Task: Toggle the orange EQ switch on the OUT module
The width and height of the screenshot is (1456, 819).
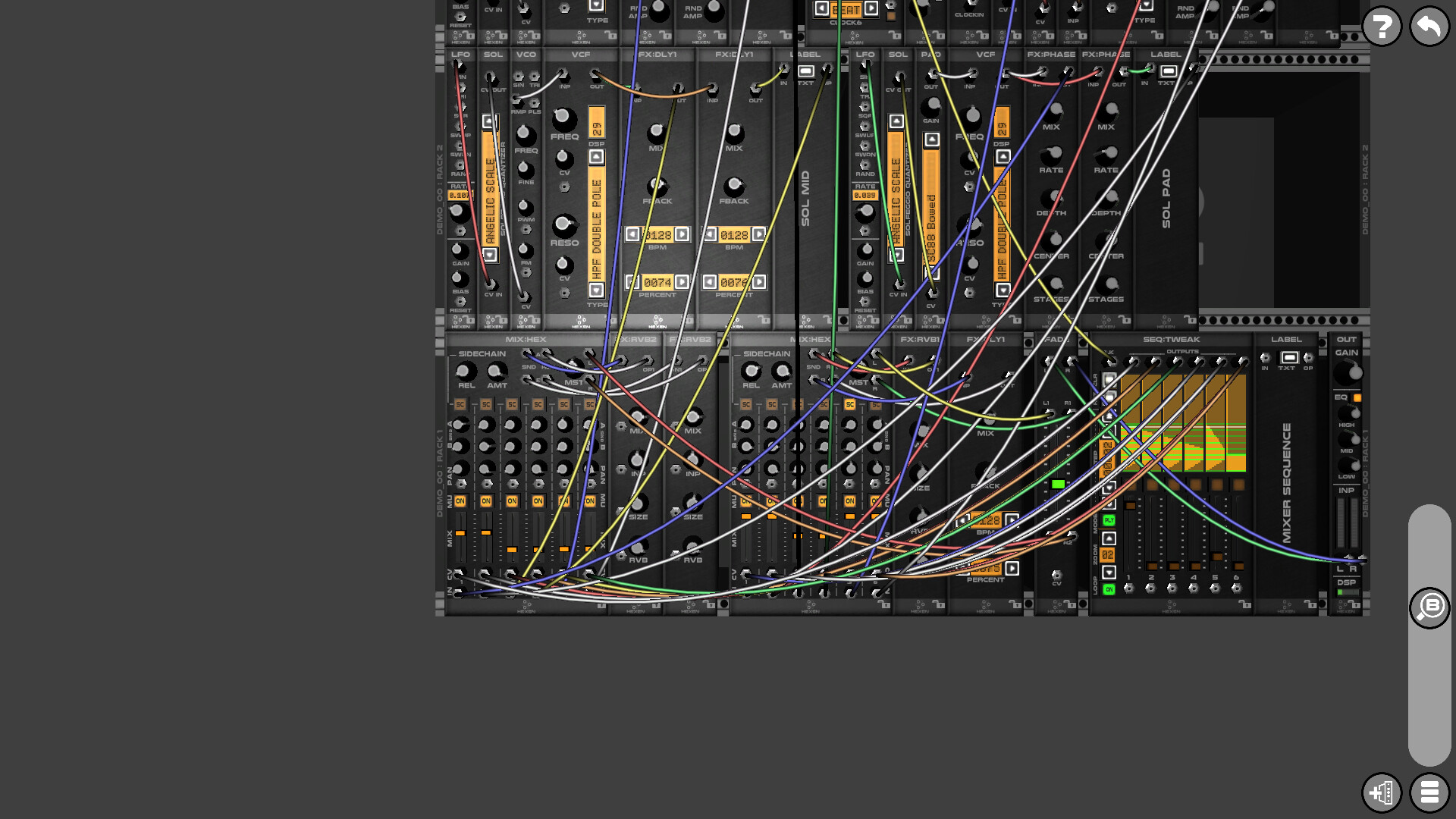Action: (1357, 397)
